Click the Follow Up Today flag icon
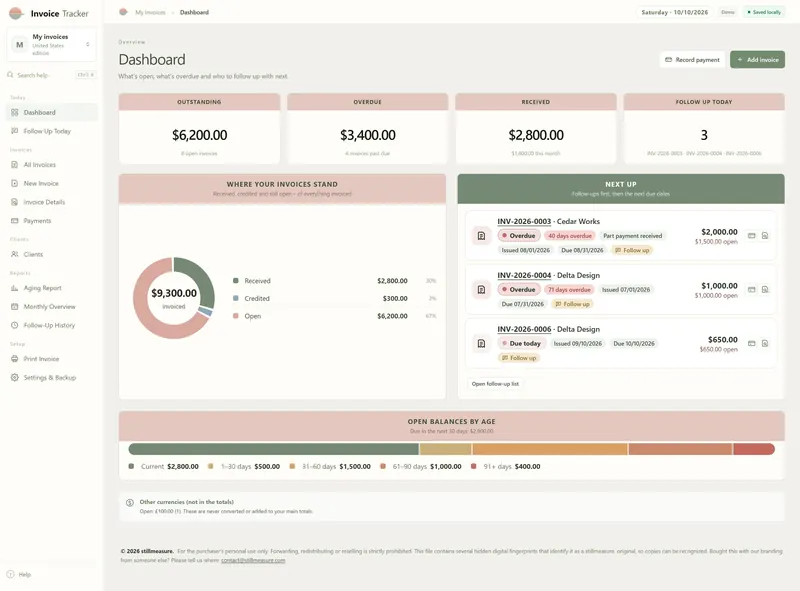Viewport: 800px width, 591px height. tap(14, 131)
